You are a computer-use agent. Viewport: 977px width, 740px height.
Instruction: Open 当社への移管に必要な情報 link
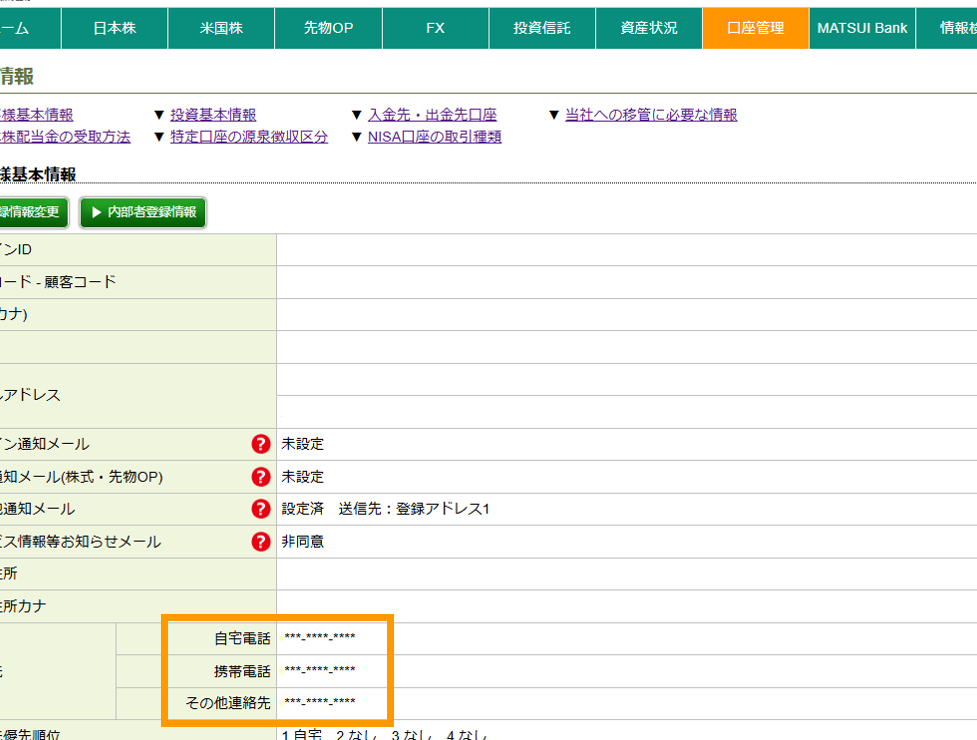[651, 115]
